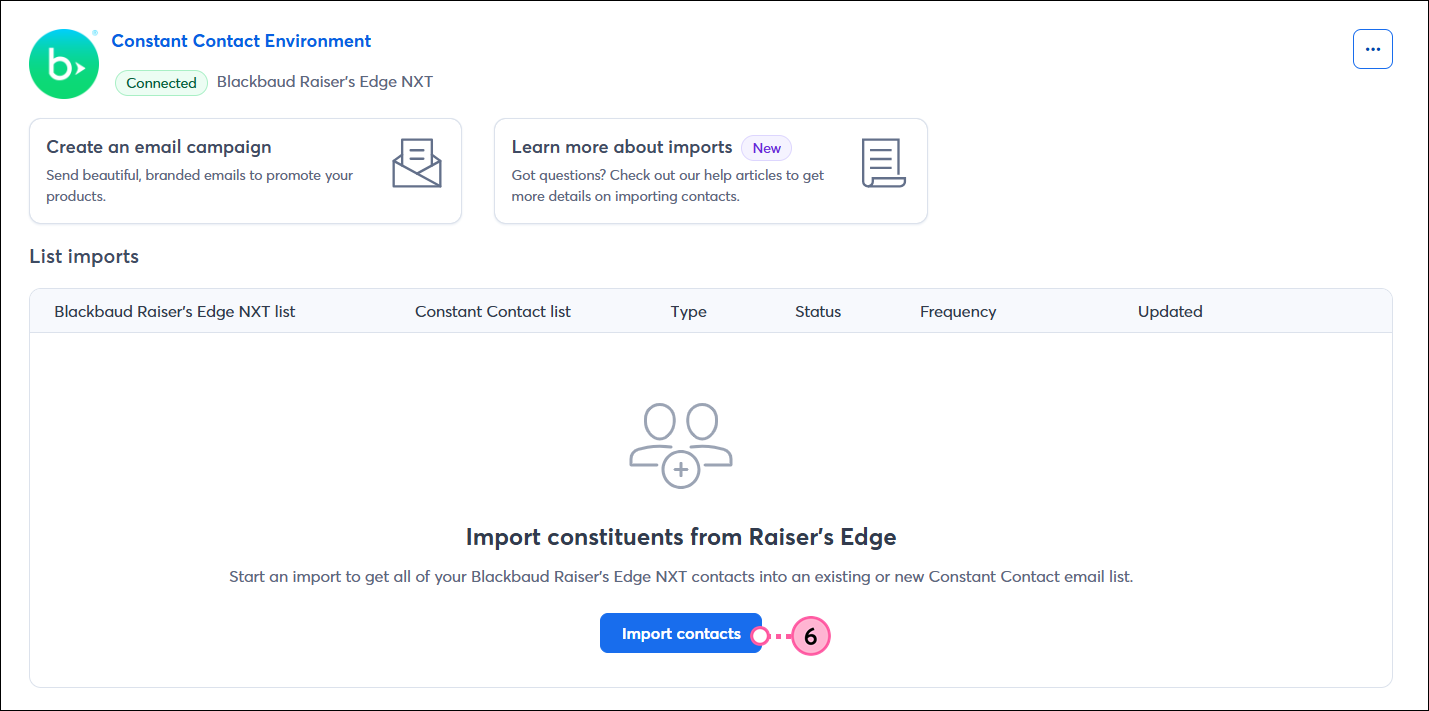Screen dimensions: 1429x711
Task: Click the Connected status badge
Action: [x=161, y=83]
